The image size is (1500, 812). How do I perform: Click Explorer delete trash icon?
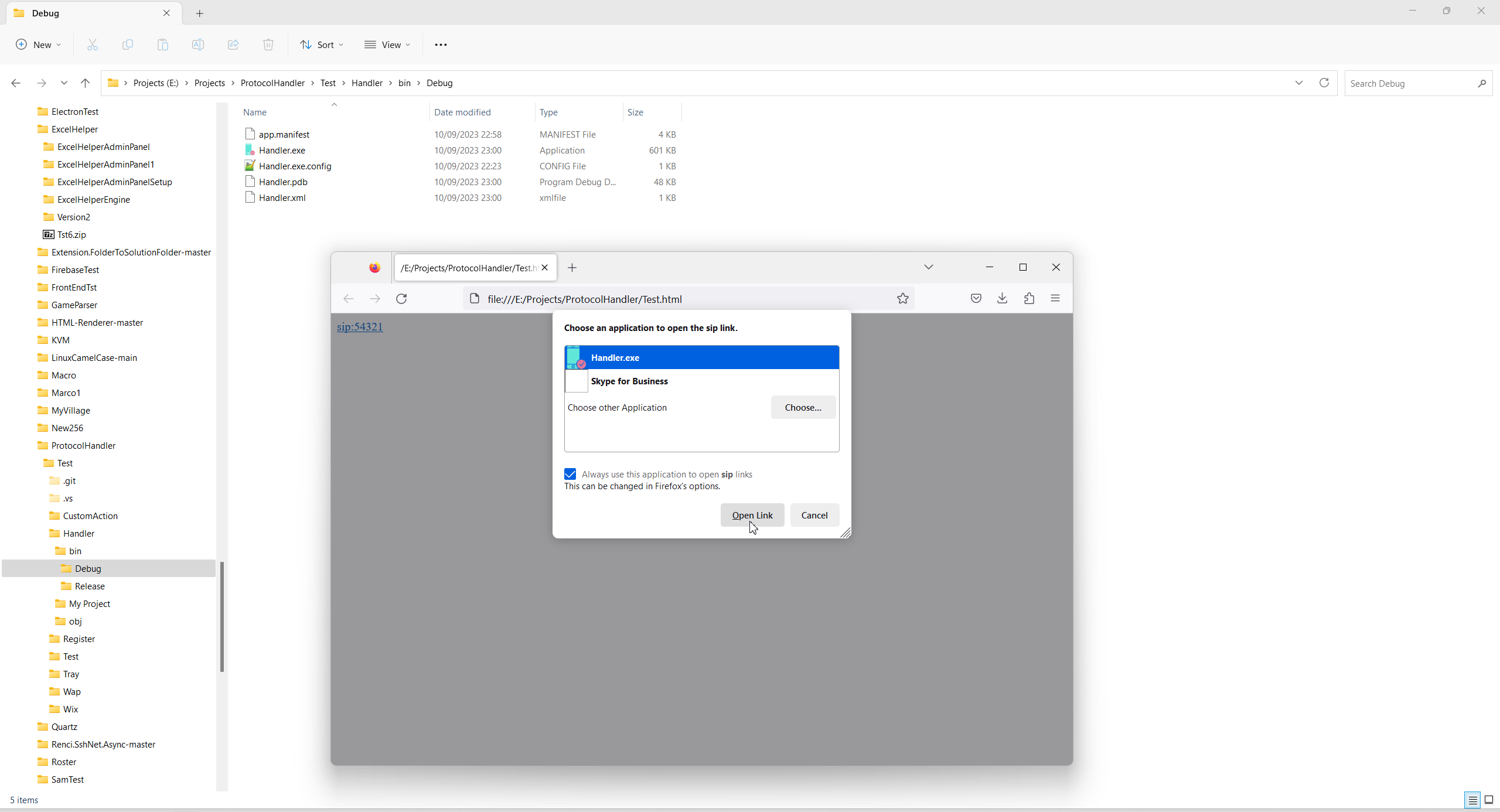[x=268, y=45]
